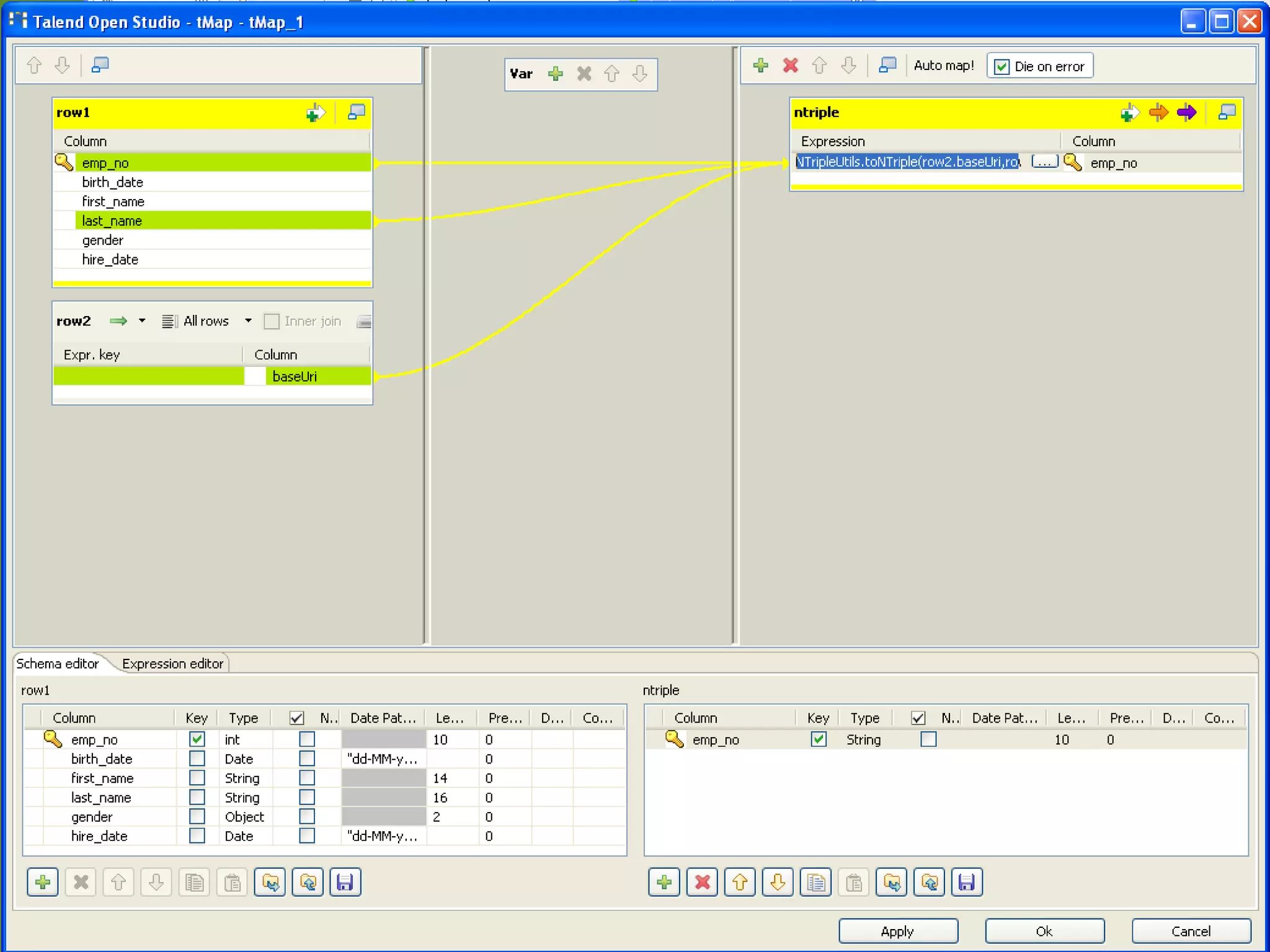Click the purple arrow on ntriple table
Image resolution: width=1270 pixels, height=952 pixels.
click(1186, 112)
